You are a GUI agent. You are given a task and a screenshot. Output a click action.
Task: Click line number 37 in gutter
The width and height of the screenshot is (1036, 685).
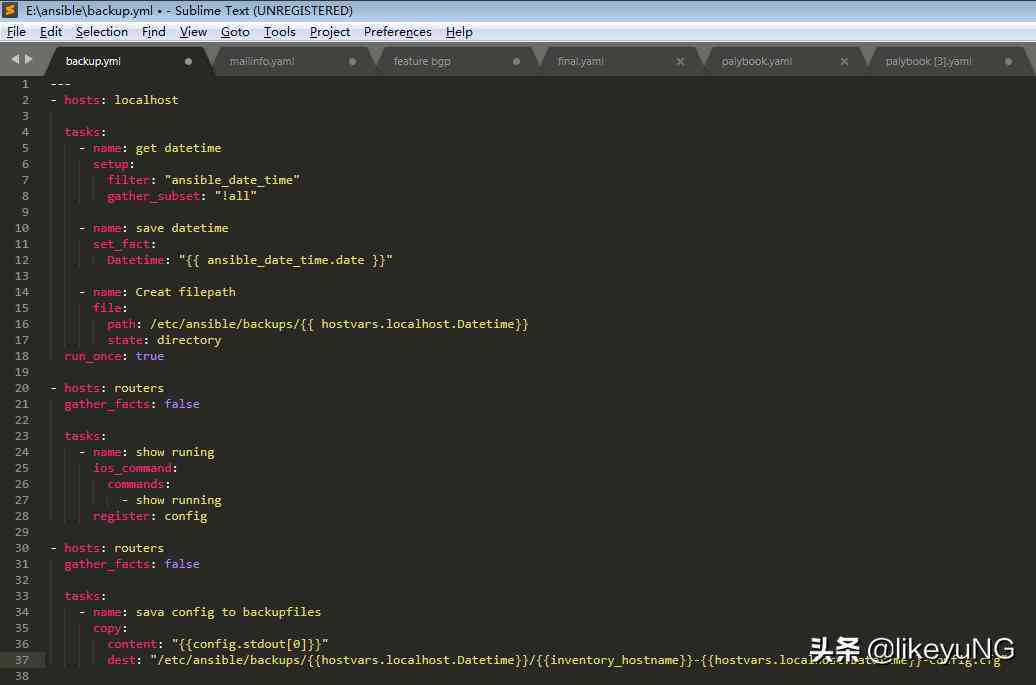pos(22,660)
